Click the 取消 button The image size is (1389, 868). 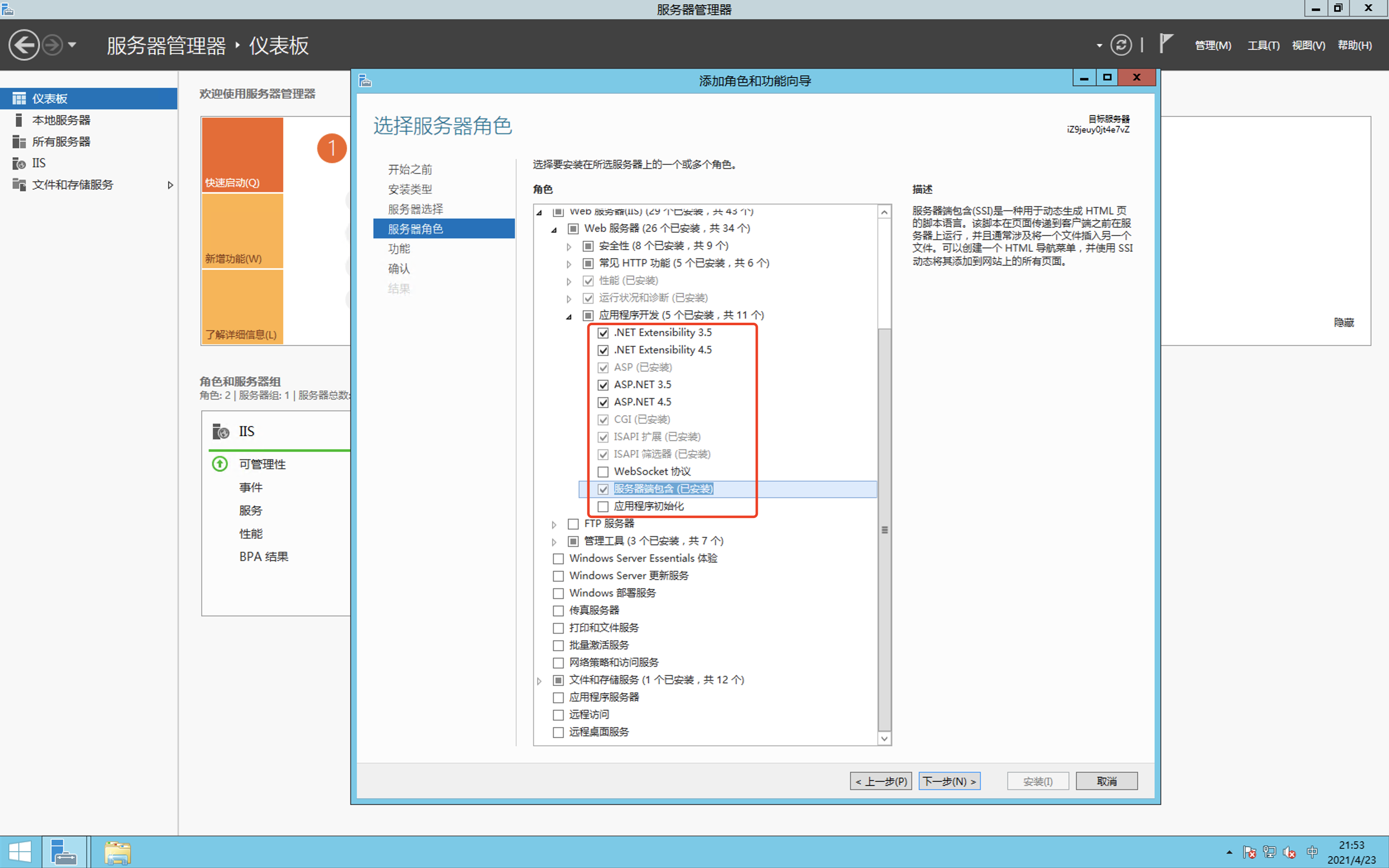(1106, 781)
